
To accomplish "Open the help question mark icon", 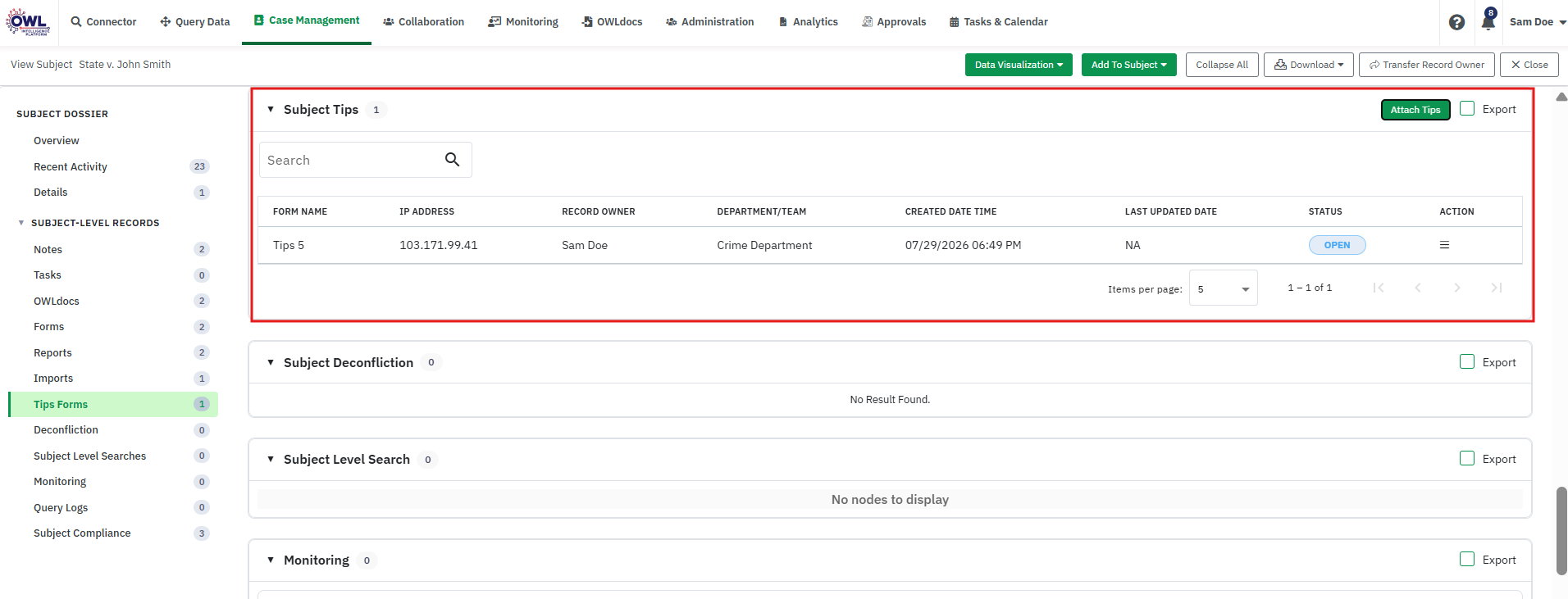I will 1456,22.
